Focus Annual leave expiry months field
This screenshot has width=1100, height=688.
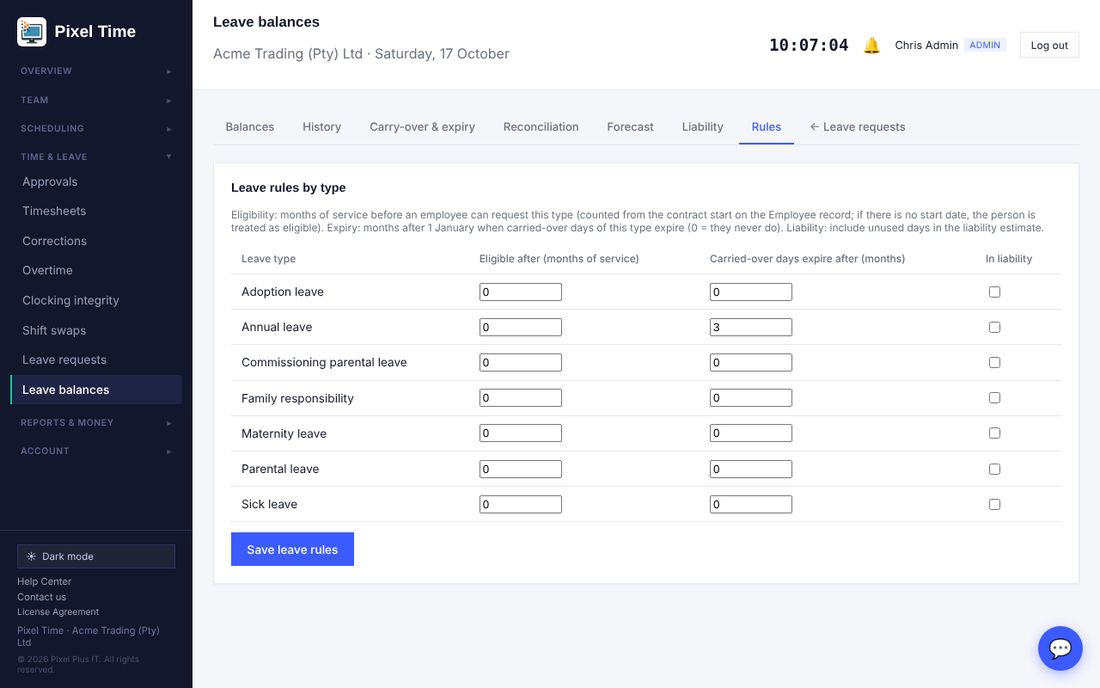(x=751, y=327)
